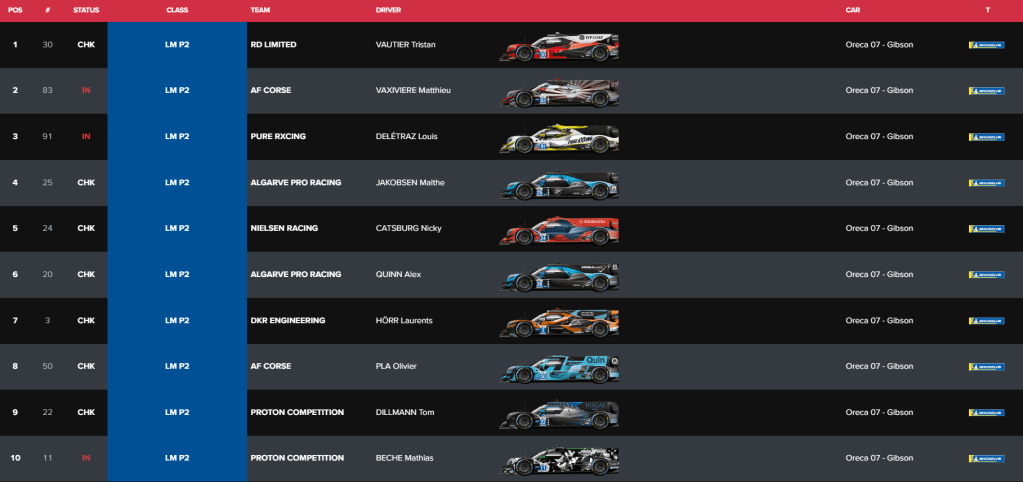Click the Michelin tyre logo in Jakobsen's row

(986, 183)
